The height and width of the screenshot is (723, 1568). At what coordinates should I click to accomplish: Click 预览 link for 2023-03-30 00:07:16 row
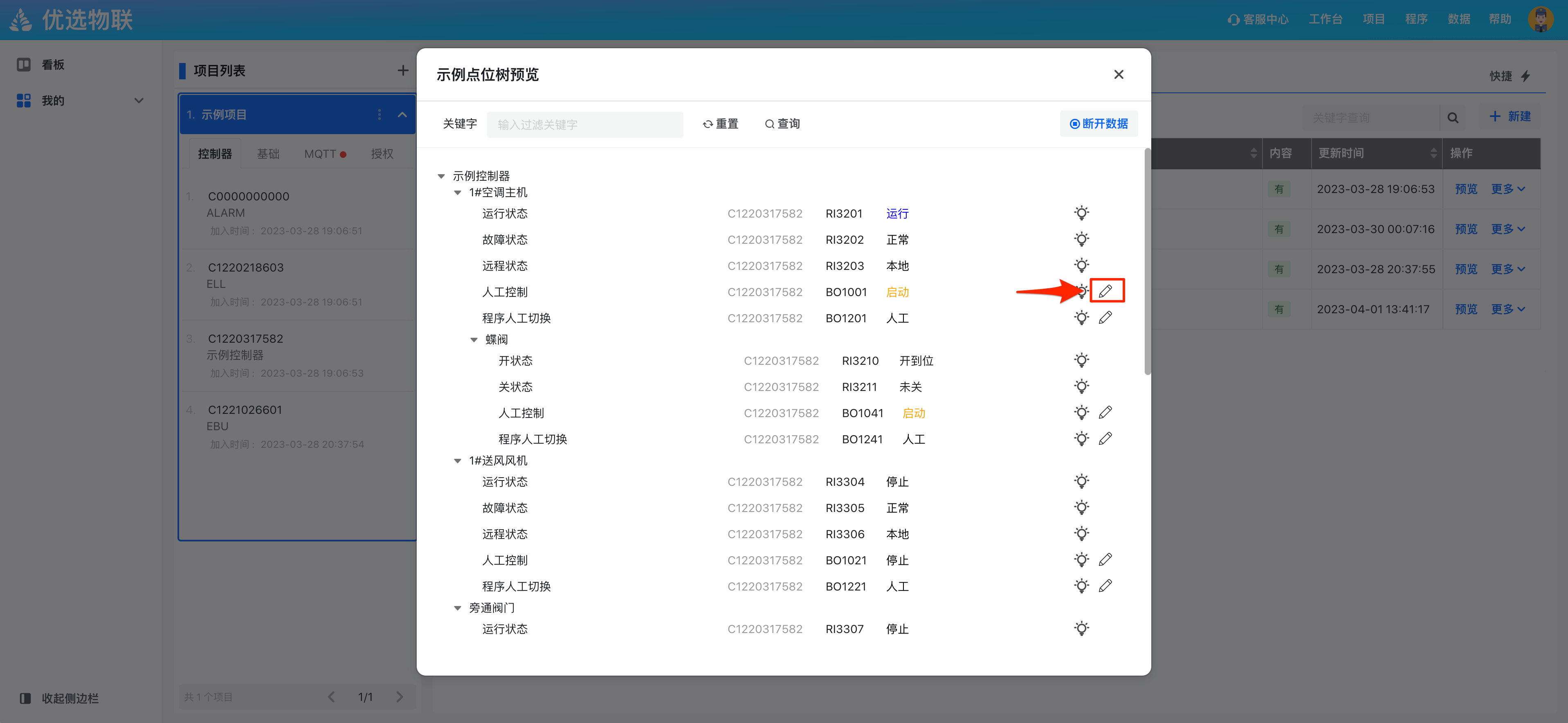coord(1466,229)
